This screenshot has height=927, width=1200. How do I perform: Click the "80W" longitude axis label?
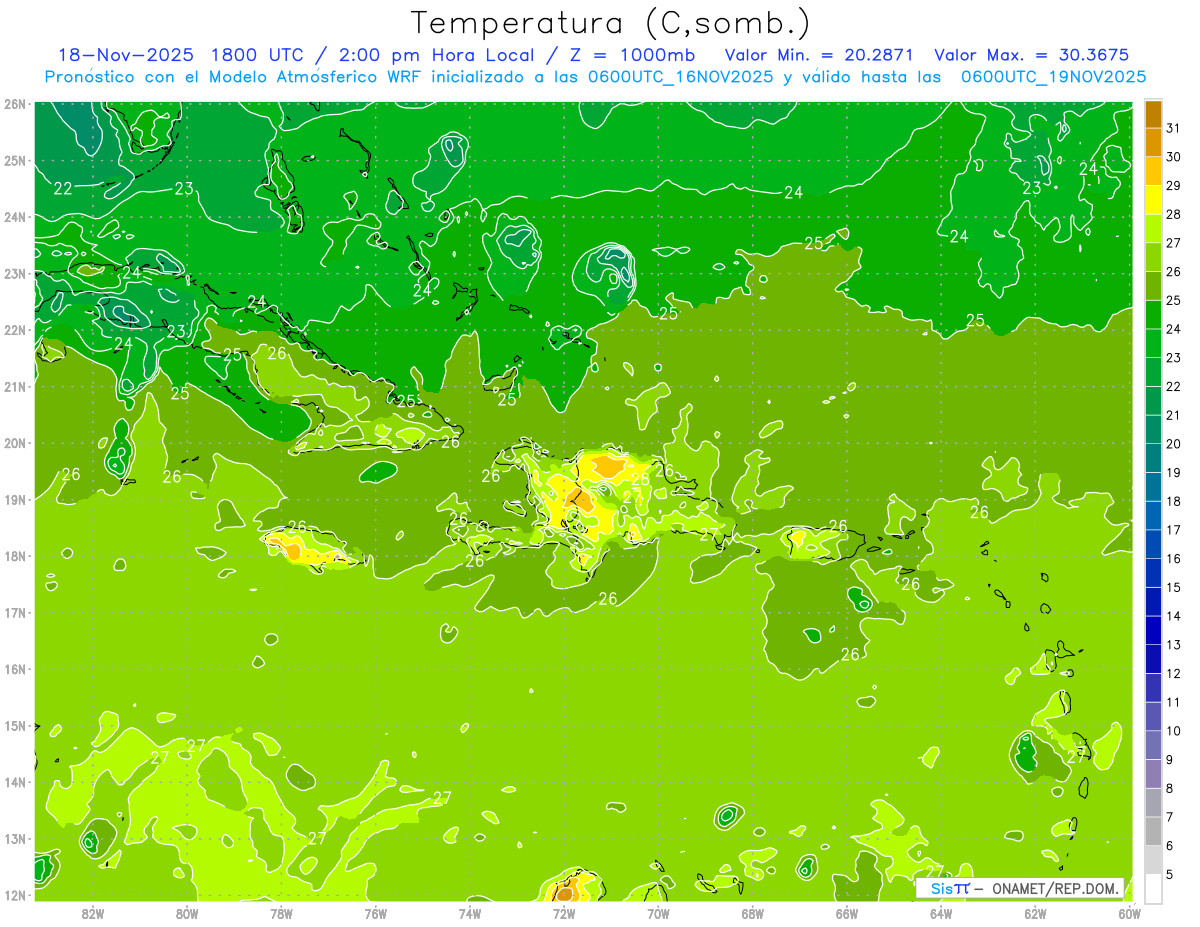click(x=187, y=913)
